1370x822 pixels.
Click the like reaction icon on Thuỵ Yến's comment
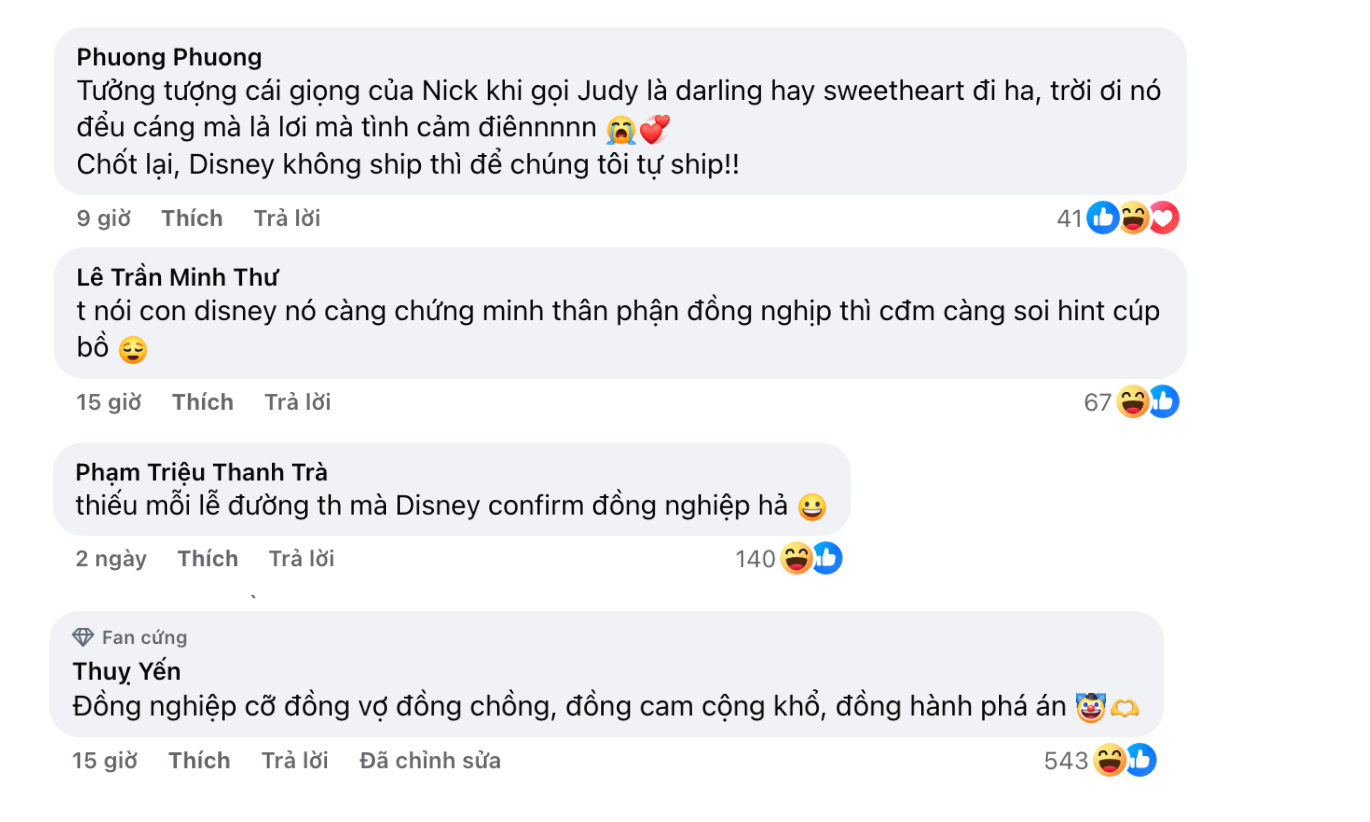point(1140,761)
